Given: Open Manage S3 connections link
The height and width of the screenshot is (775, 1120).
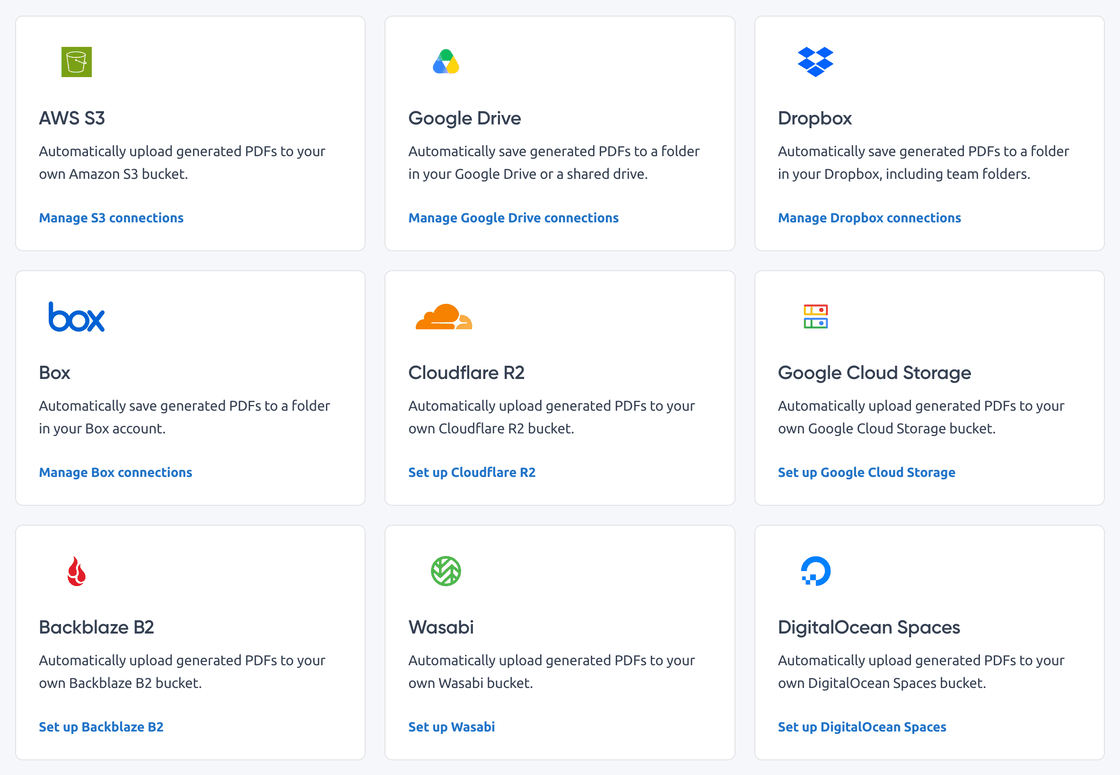Looking at the screenshot, I should point(111,218).
